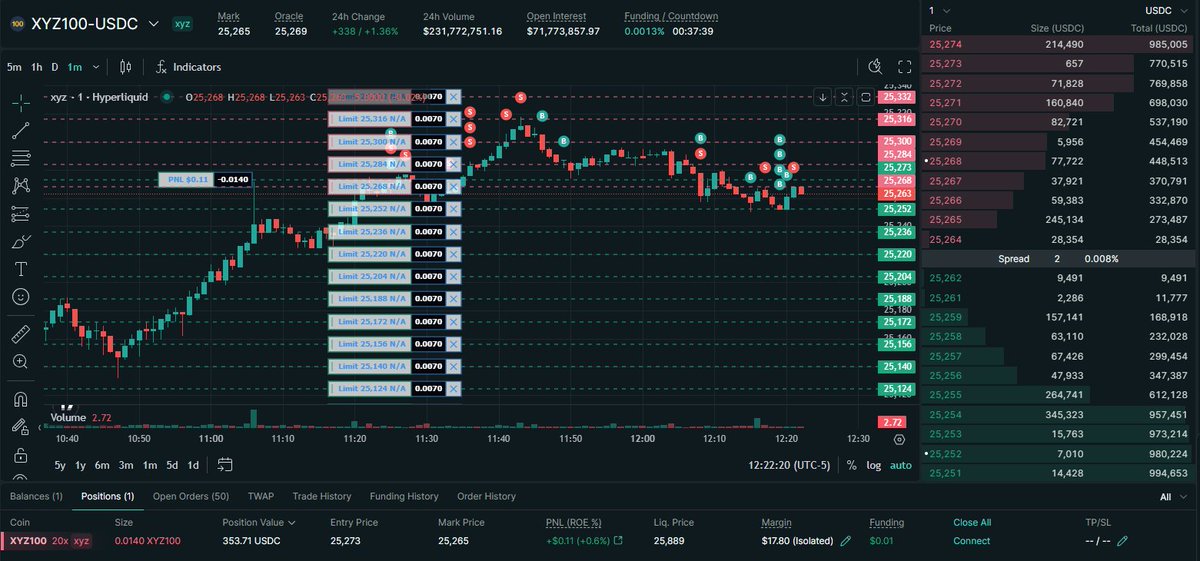This screenshot has height=561, width=1200.
Task: Edit the isolated margin pencil icon
Action: 846,541
